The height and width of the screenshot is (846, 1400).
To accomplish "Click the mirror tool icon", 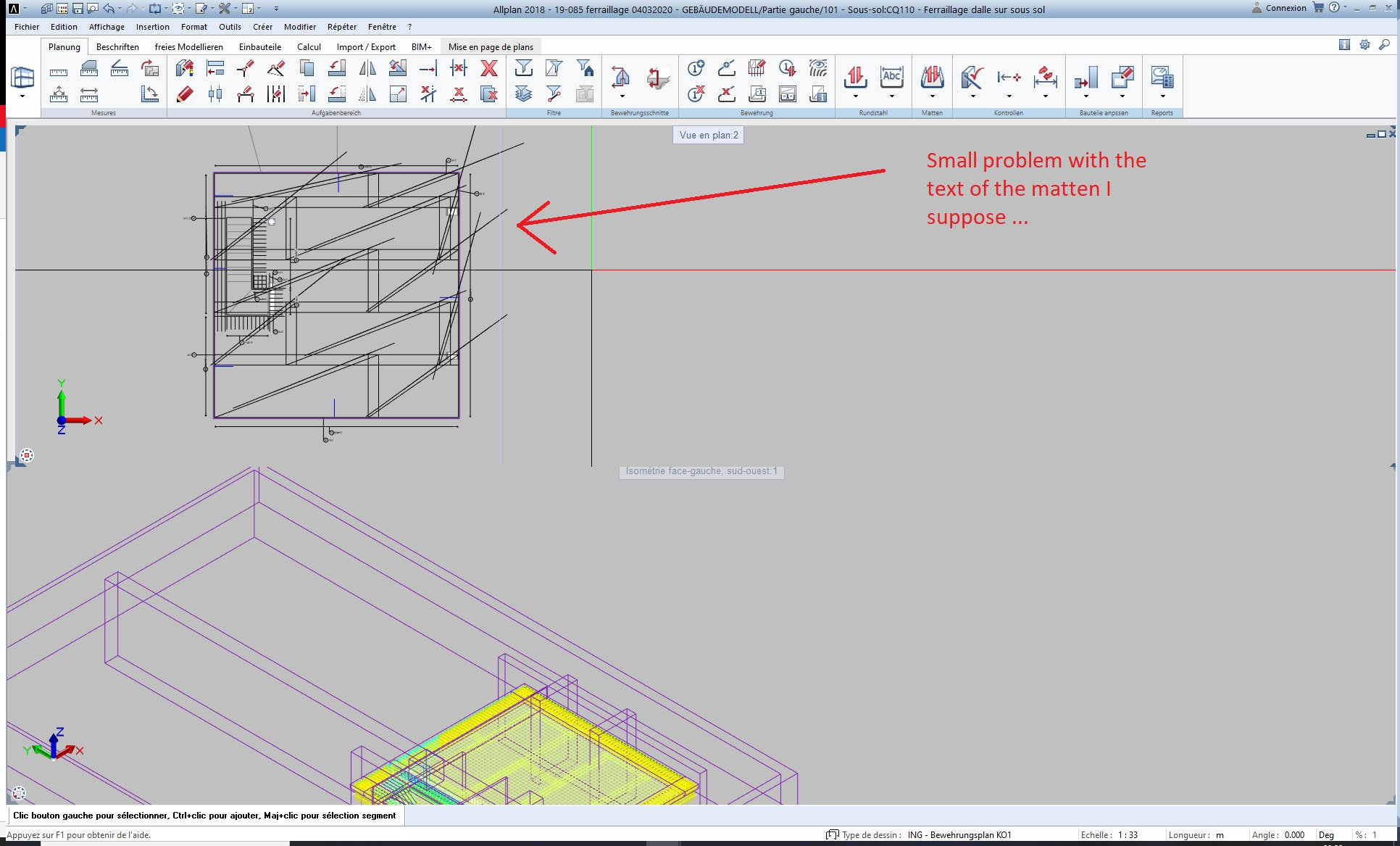I will pos(367,69).
